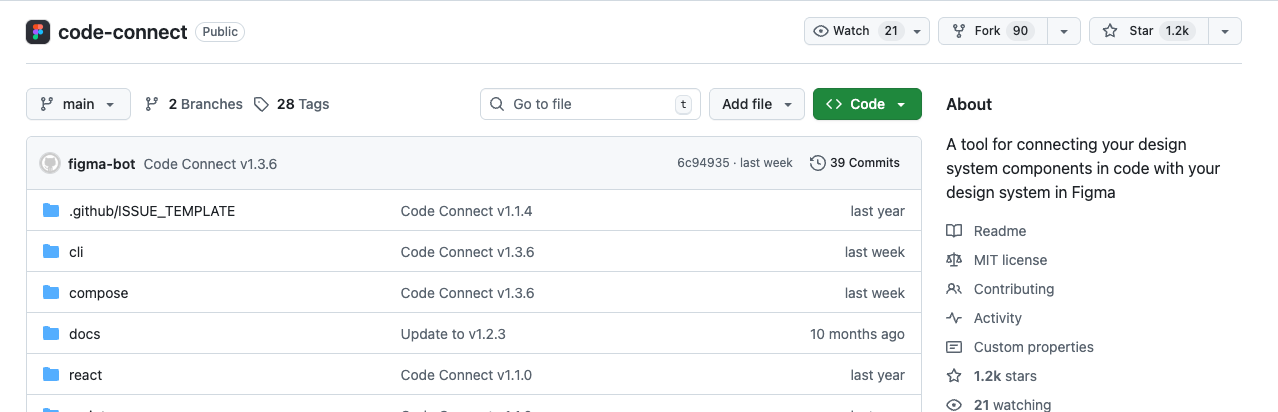This screenshot has width=1278, height=412.
Task: Click the About heading
Action: pyautogui.click(x=969, y=104)
